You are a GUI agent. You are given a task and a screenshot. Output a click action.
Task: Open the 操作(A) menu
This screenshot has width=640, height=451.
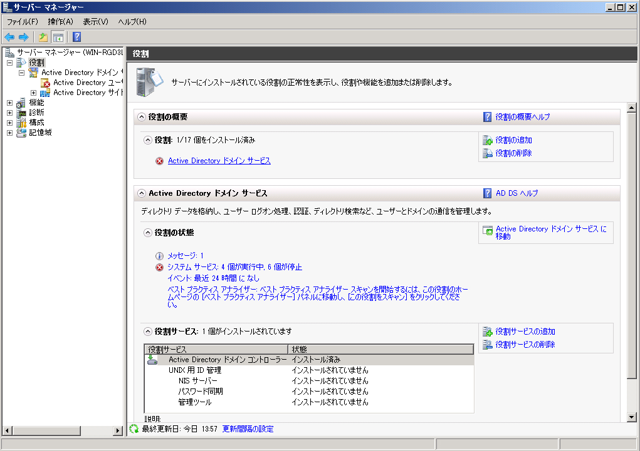(x=60, y=22)
